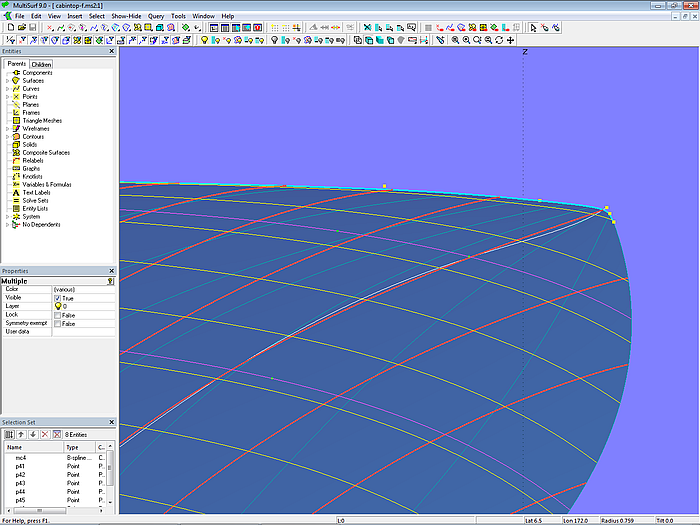The width and height of the screenshot is (700, 525).
Task: Move selected entity down in Selection Set
Action: coord(32,434)
